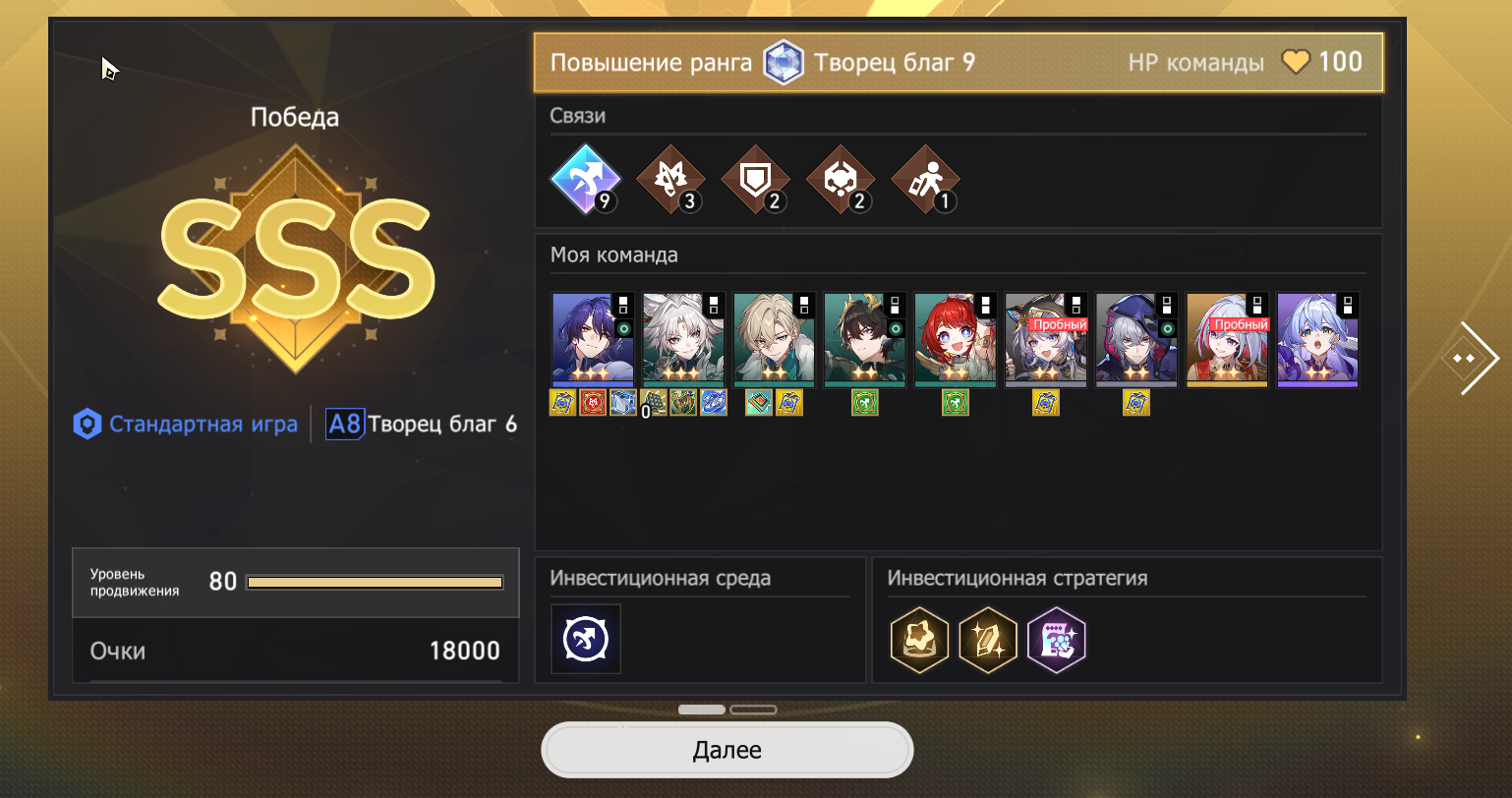Open the purple receipt investment strategy hexagon

(x=1056, y=640)
